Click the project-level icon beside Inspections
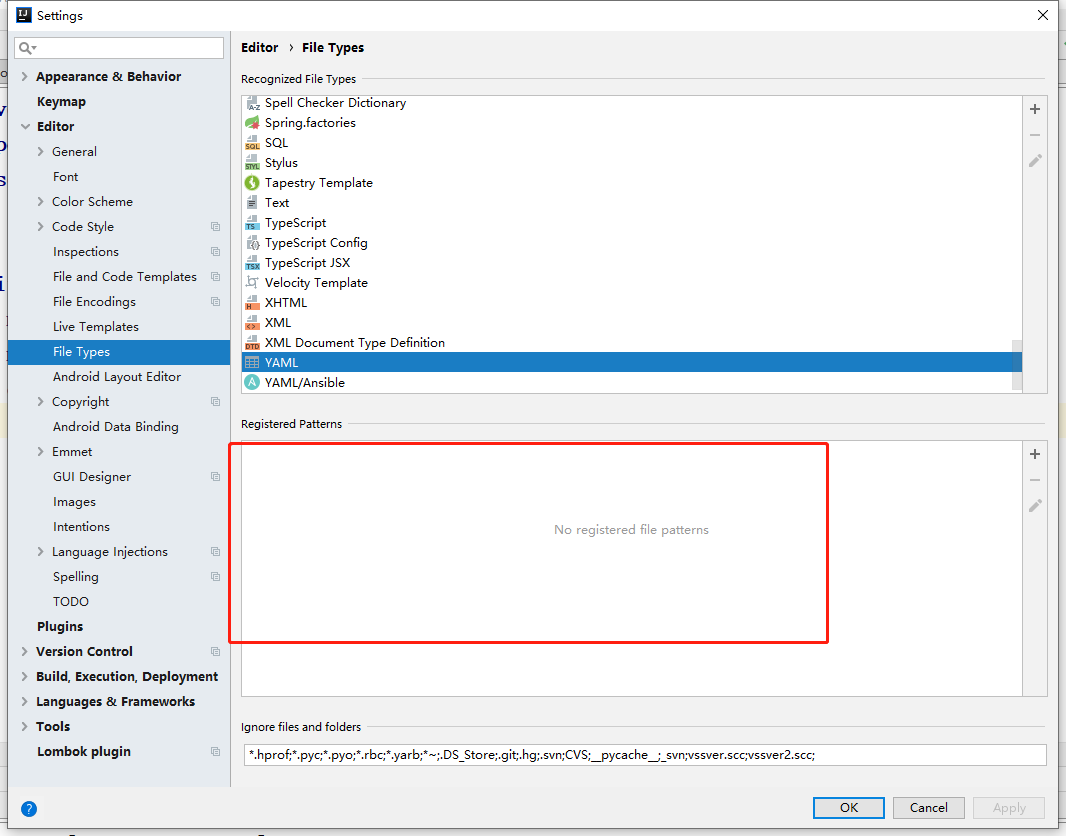 tap(216, 252)
